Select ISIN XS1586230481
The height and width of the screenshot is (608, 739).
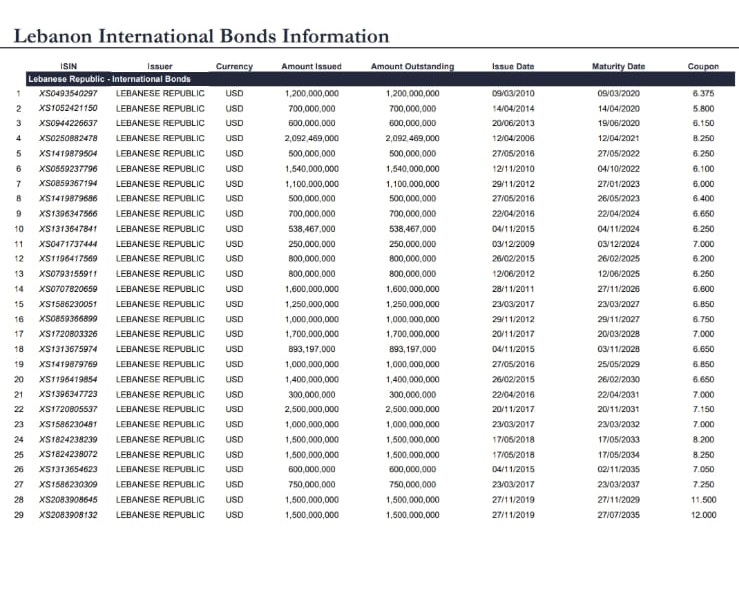pyautogui.click(x=68, y=424)
